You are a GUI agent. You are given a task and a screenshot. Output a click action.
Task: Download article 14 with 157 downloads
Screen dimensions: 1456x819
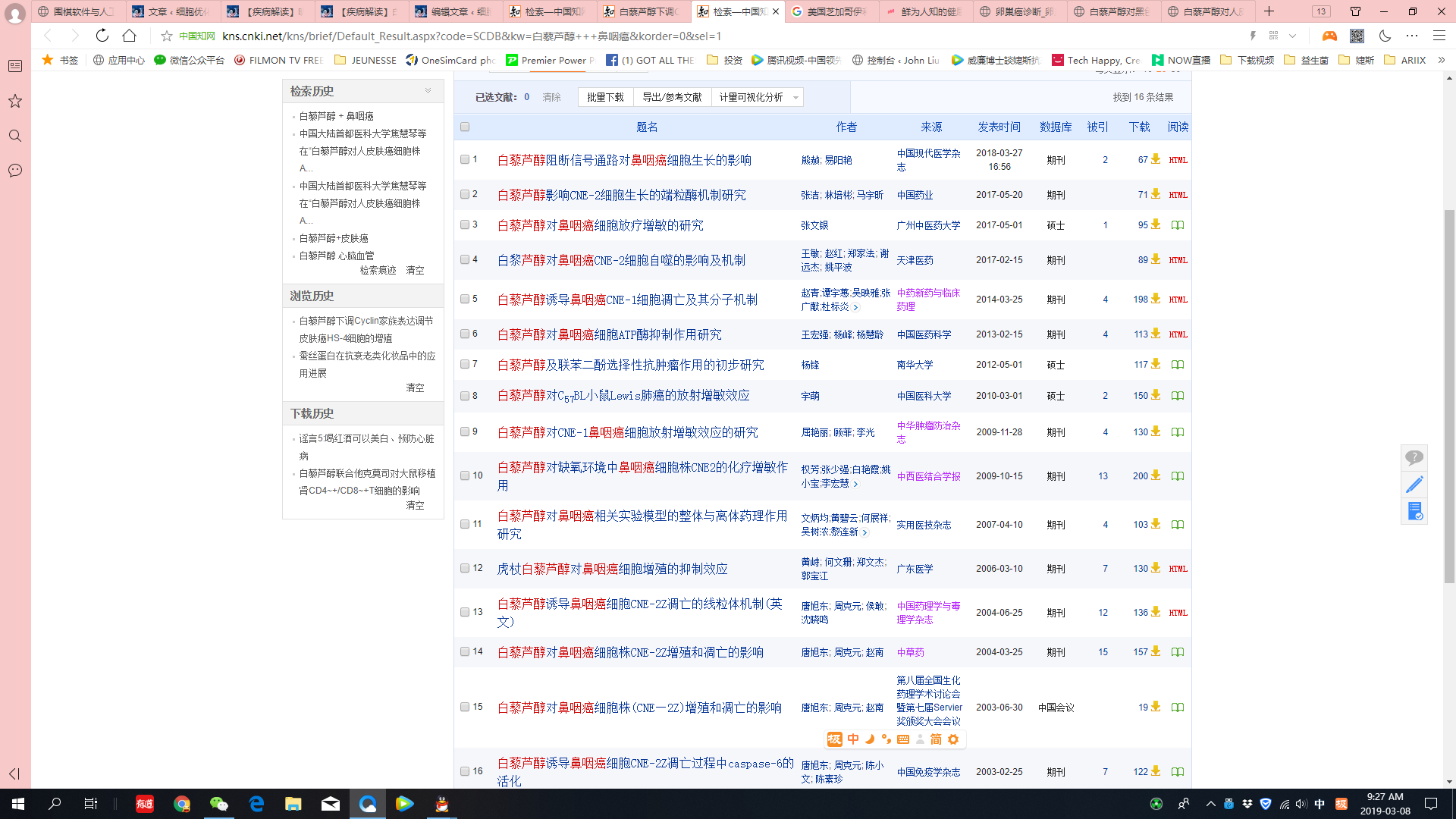coord(1156,651)
